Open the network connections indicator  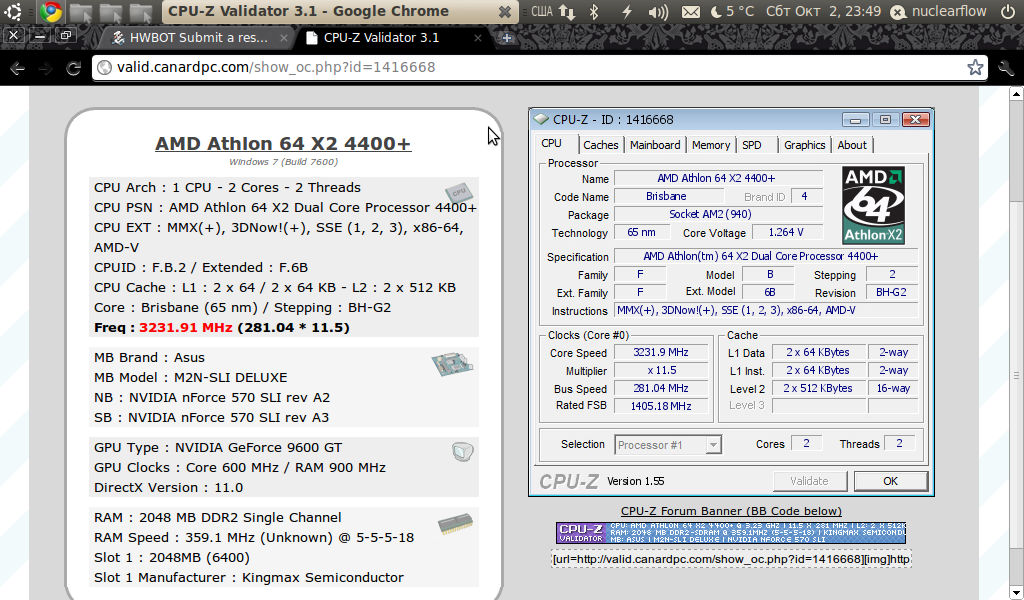point(567,12)
